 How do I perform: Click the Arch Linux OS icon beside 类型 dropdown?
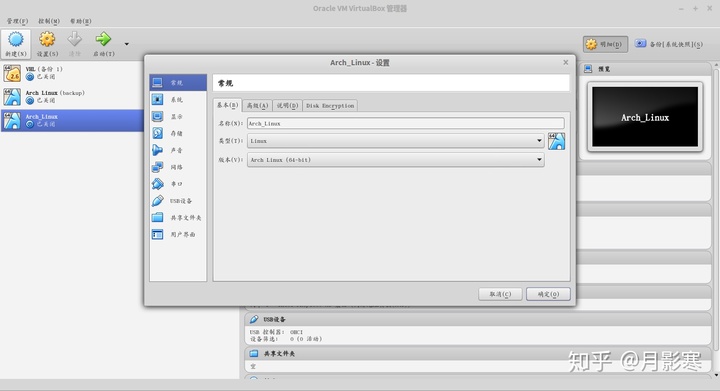click(x=557, y=141)
